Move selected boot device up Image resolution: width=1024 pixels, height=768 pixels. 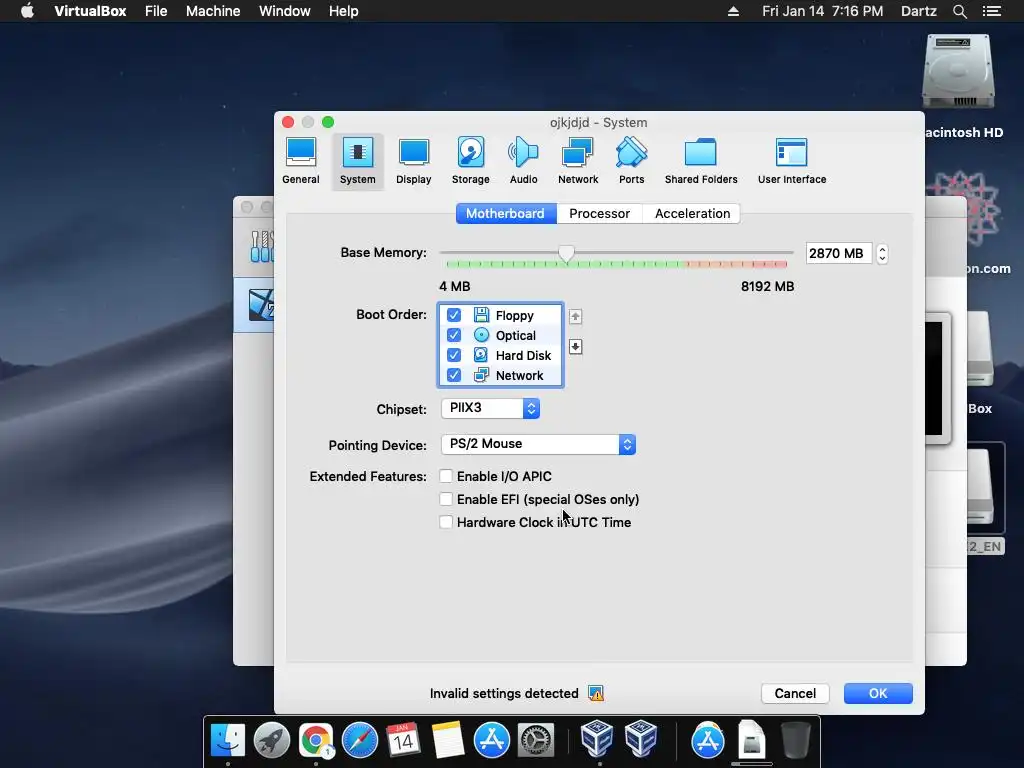[x=575, y=317]
